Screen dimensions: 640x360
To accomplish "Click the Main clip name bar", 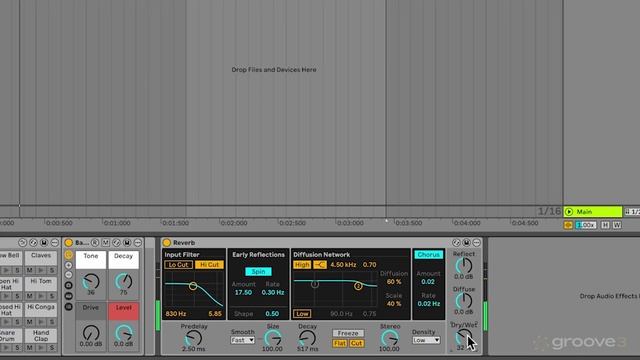I will click(593, 211).
